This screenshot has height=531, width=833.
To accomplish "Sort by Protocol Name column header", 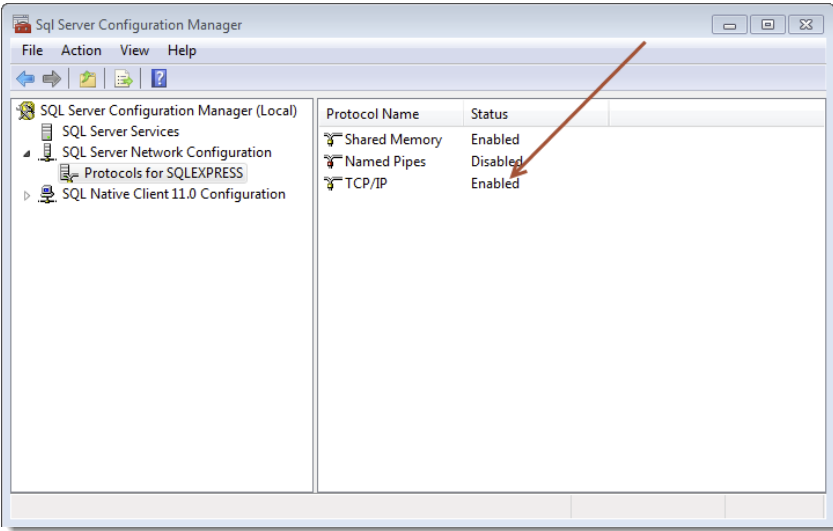I will click(x=391, y=114).
